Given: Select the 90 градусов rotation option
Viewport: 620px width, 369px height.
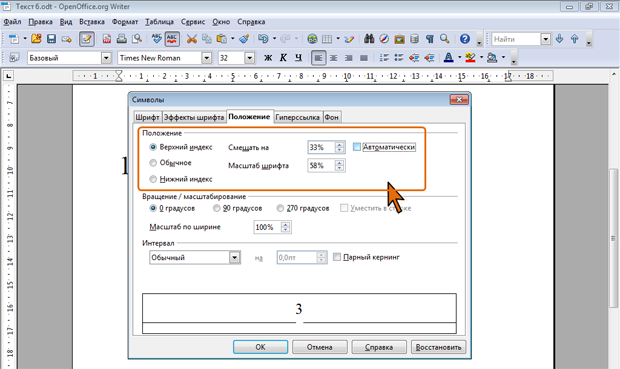Looking at the screenshot, I should click(216, 208).
